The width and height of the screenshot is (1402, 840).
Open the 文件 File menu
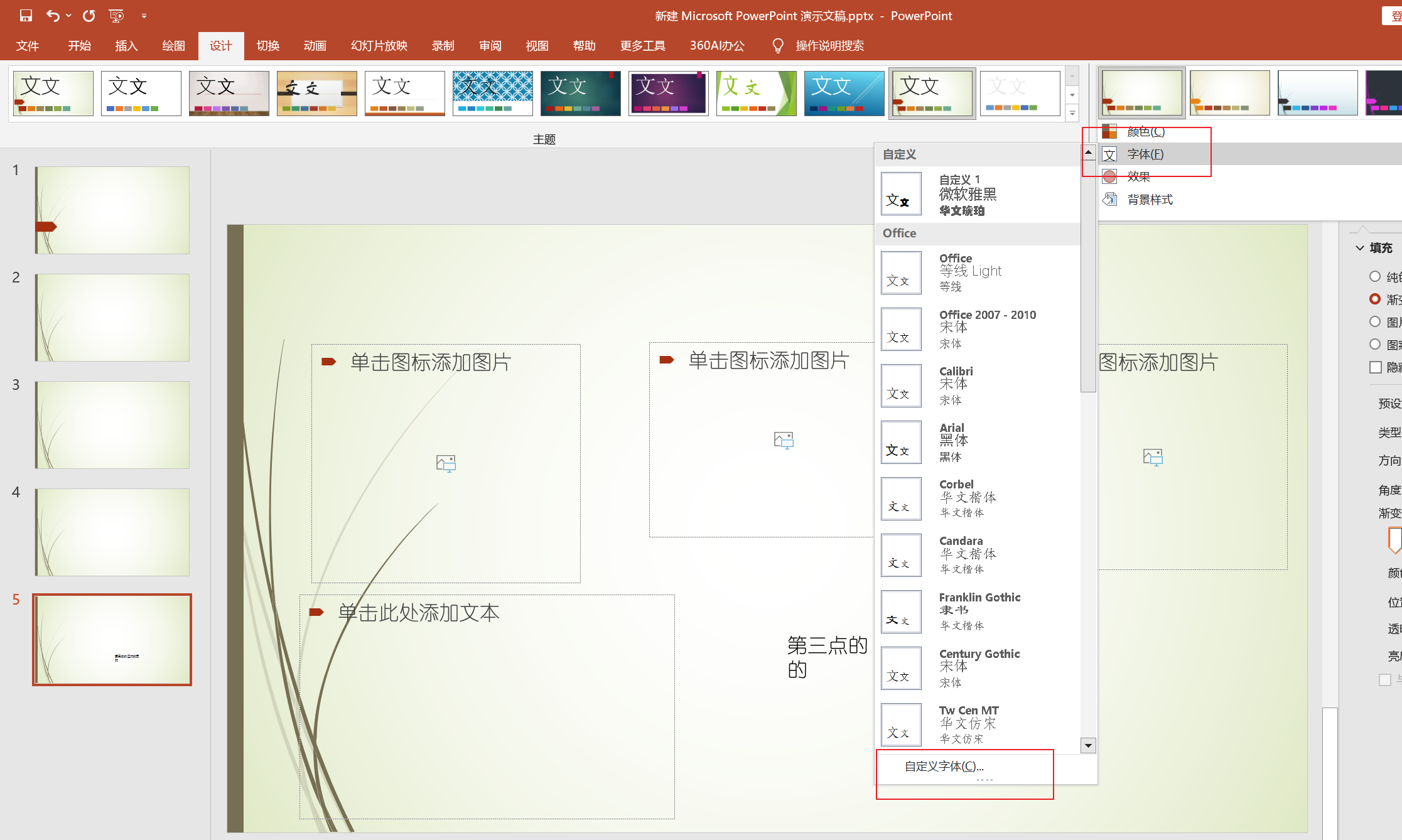(28, 46)
